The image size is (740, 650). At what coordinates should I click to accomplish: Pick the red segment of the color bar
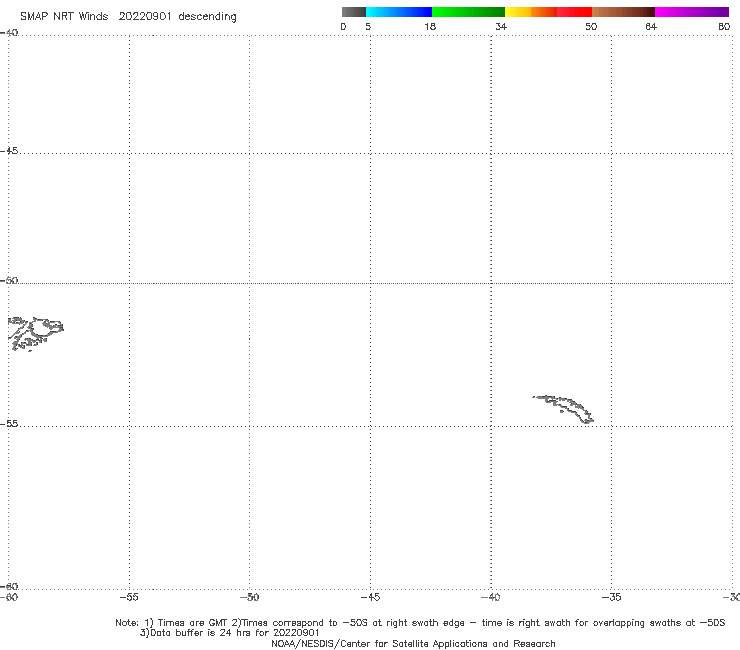[x=574, y=12]
